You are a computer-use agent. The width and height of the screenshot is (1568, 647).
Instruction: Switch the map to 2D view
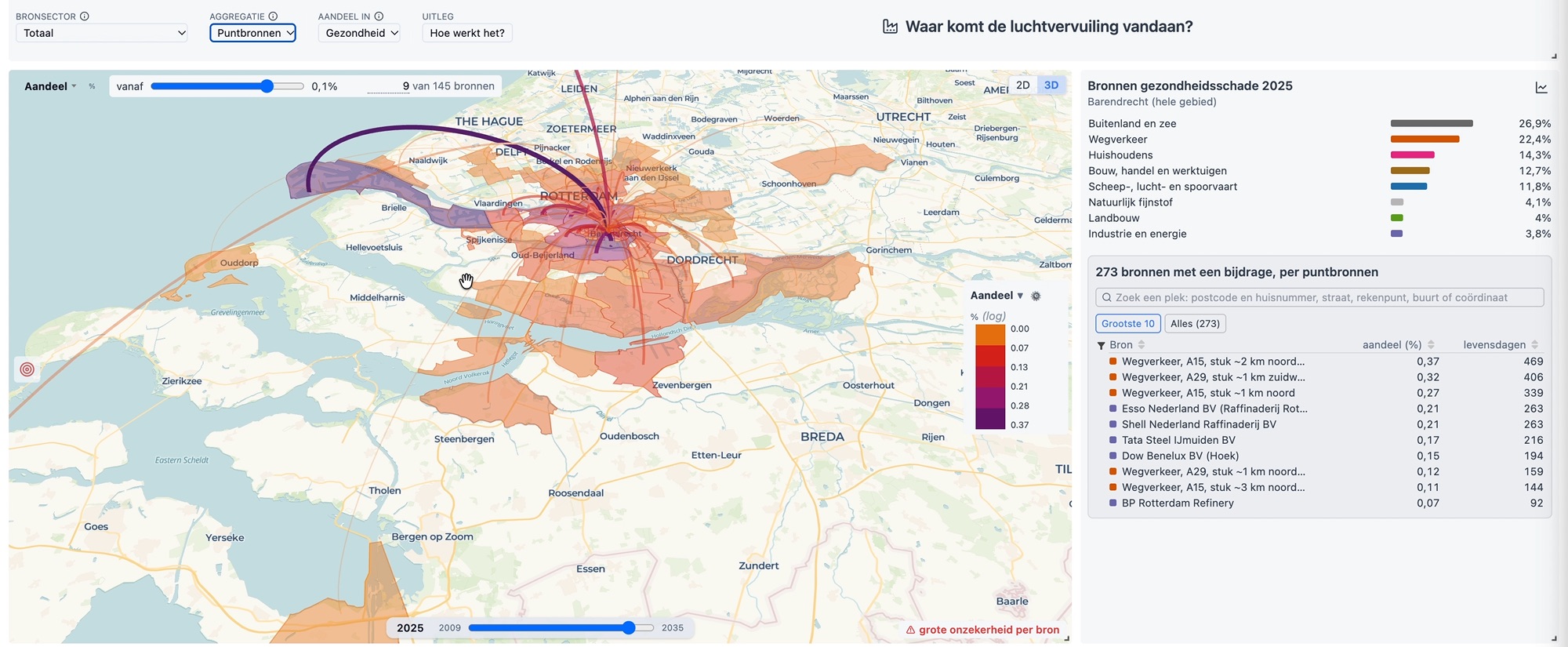(x=1023, y=85)
